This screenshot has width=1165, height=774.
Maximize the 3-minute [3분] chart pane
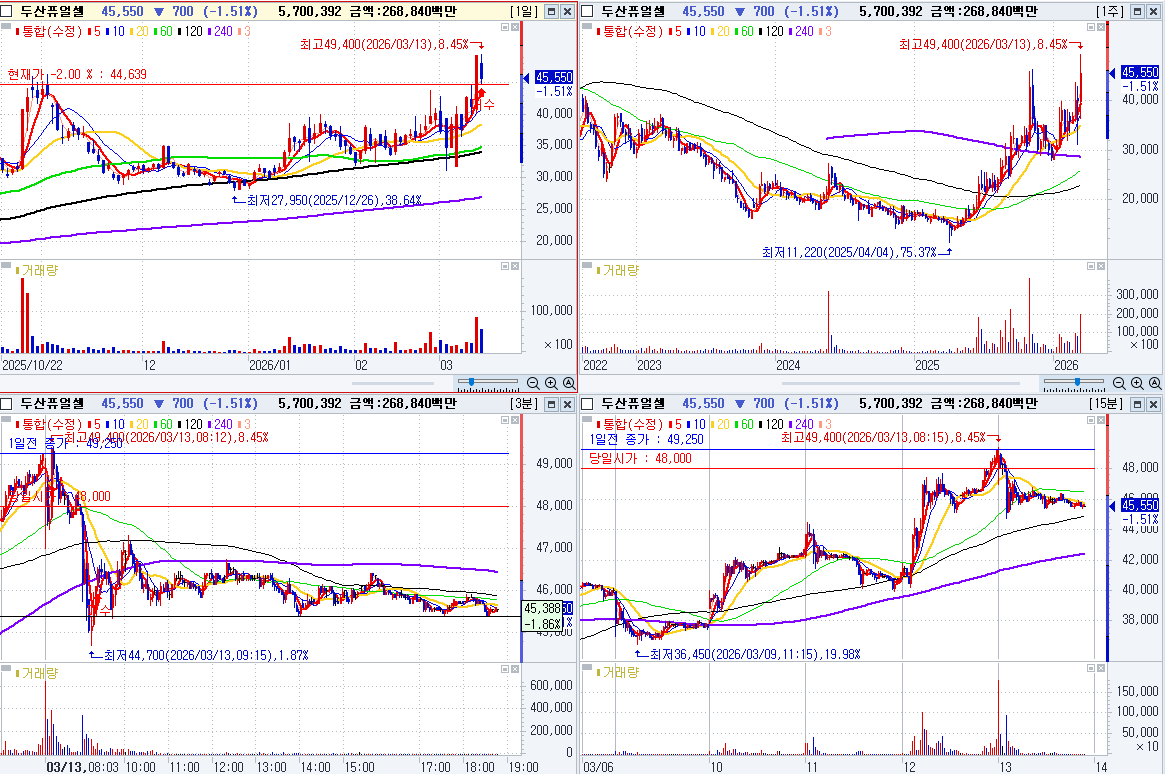pos(551,404)
